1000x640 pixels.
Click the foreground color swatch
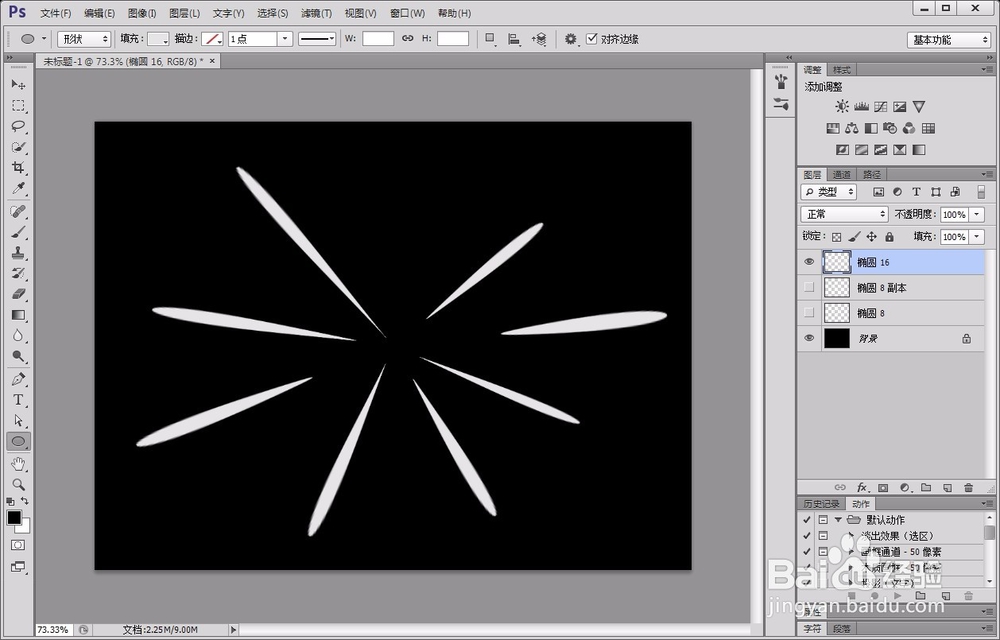[13, 518]
